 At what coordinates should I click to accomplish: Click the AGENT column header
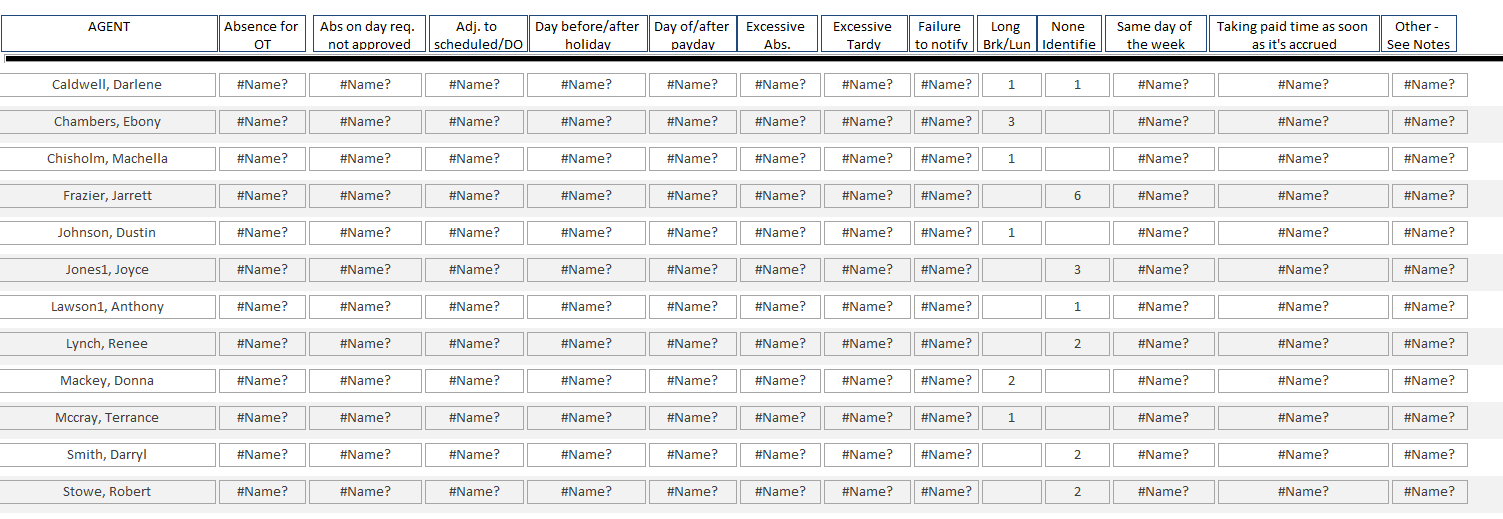(109, 34)
